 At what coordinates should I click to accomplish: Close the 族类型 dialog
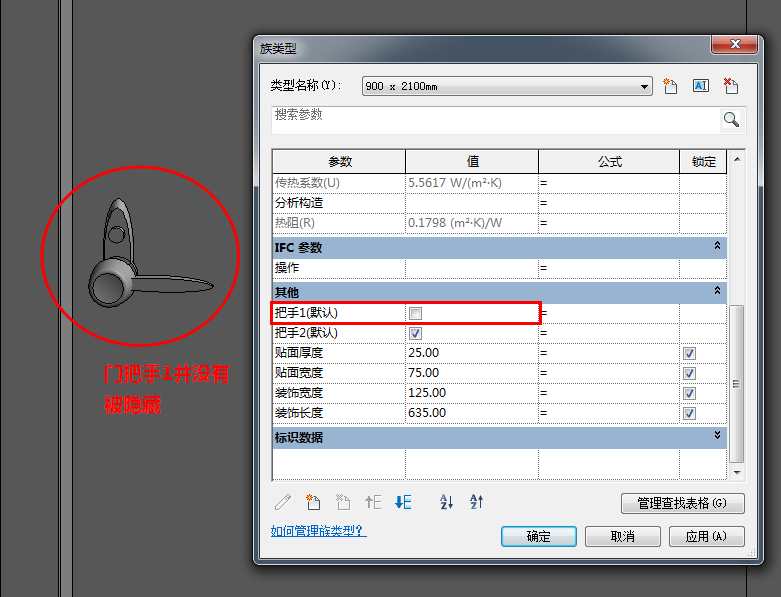click(x=735, y=44)
